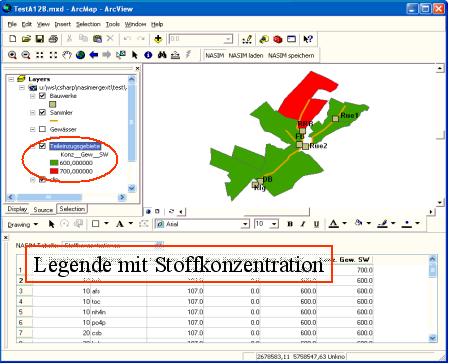
Task: Click the NASIM laden button
Action: pyautogui.click(x=246, y=55)
